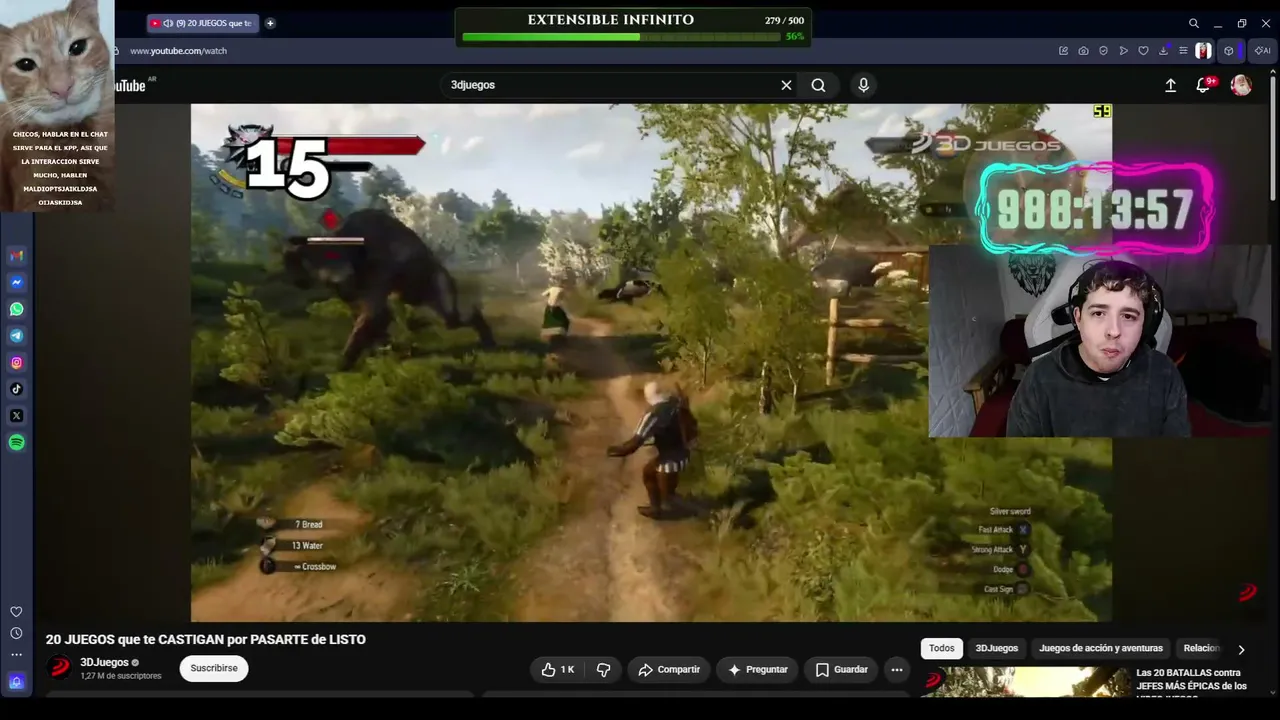The width and height of the screenshot is (1280, 720).
Task: Open Messenger in the sidebar
Action: point(16,283)
